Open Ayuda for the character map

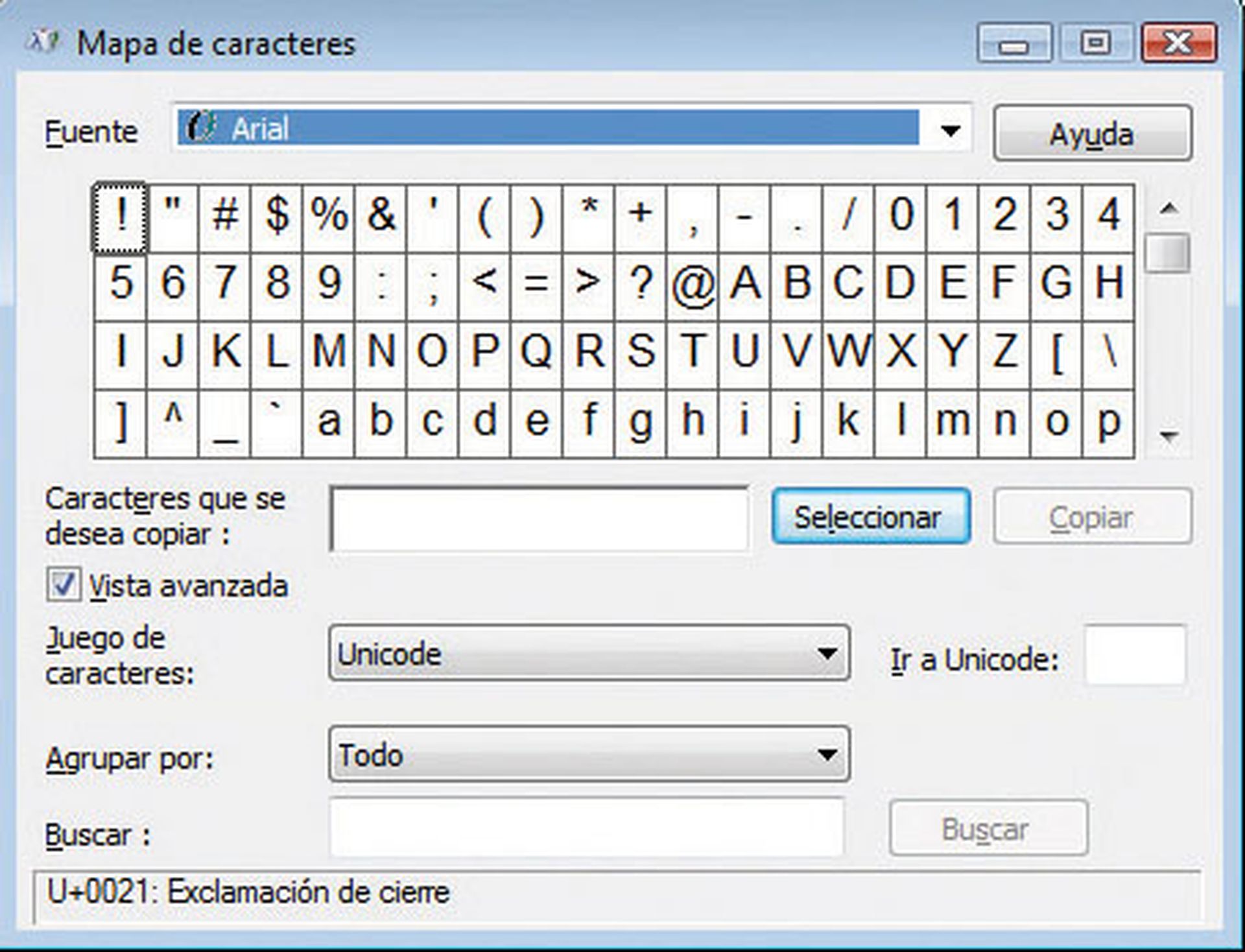pyautogui.click(x=1091, y=134)
